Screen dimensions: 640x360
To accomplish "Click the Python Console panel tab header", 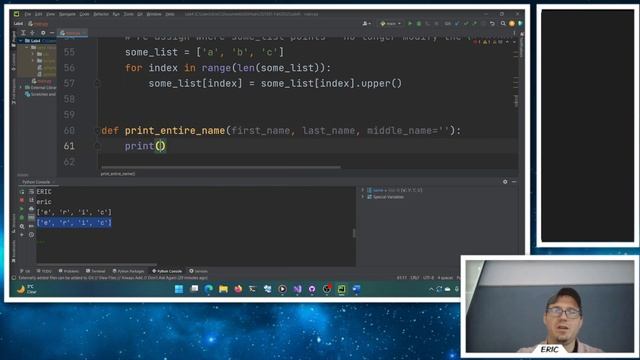I will (36, 182).
